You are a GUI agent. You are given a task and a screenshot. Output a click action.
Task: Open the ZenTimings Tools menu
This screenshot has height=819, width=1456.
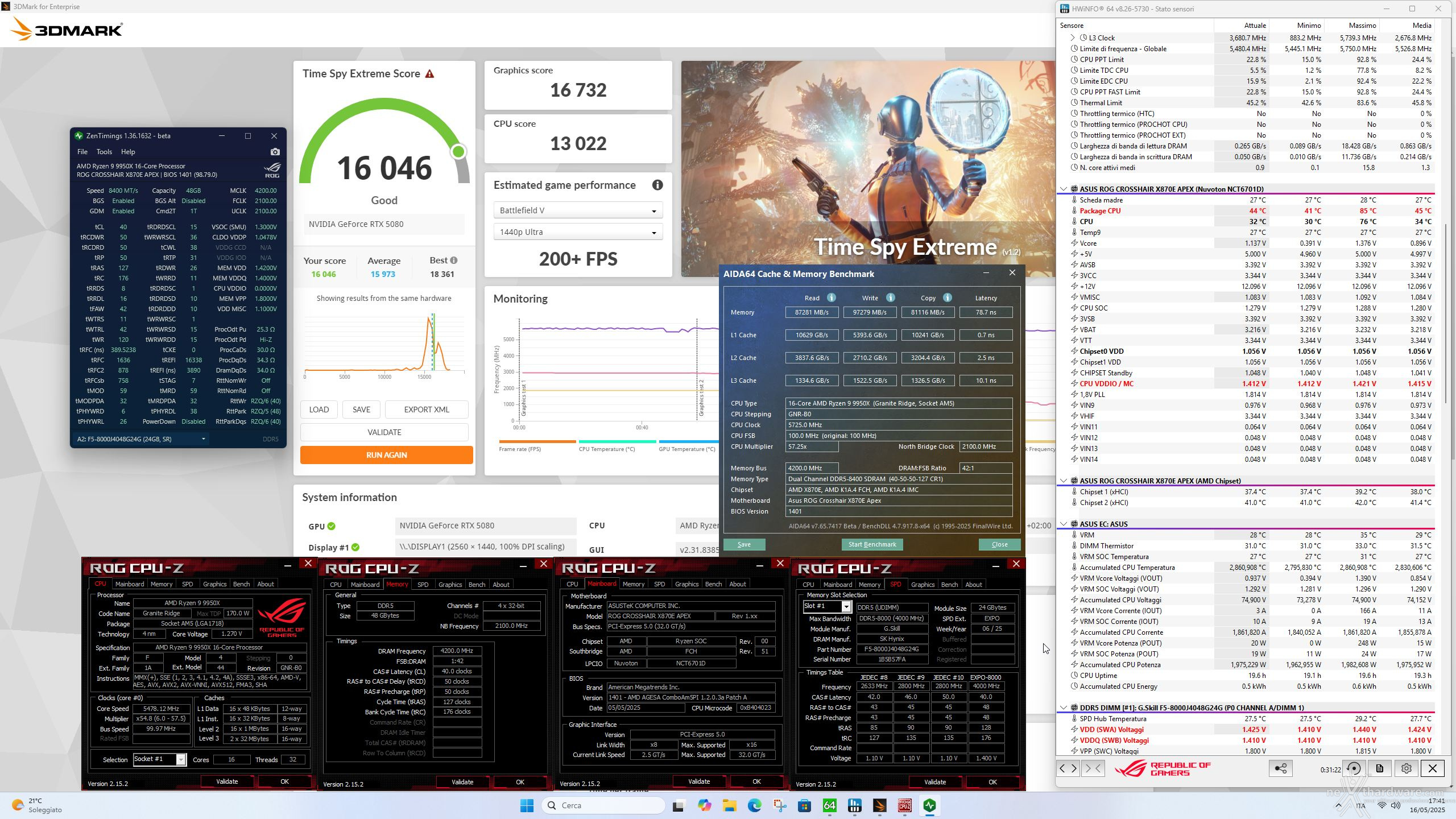point(104,152)
